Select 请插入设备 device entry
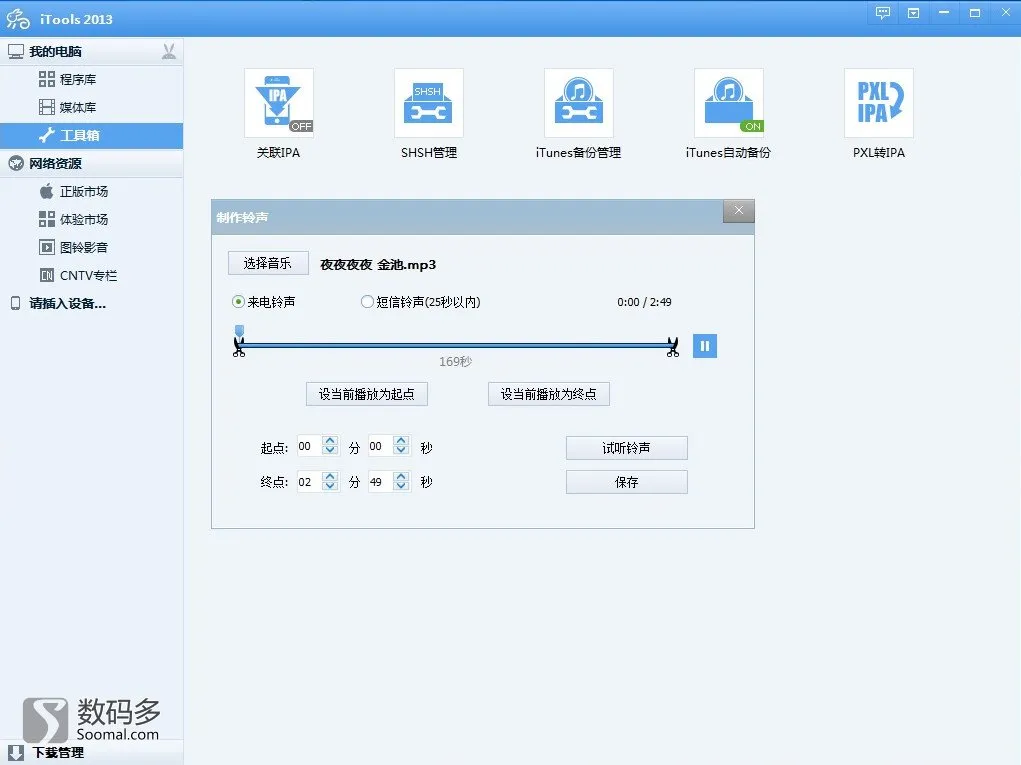The image size is (1021, 765). point(91,303)
